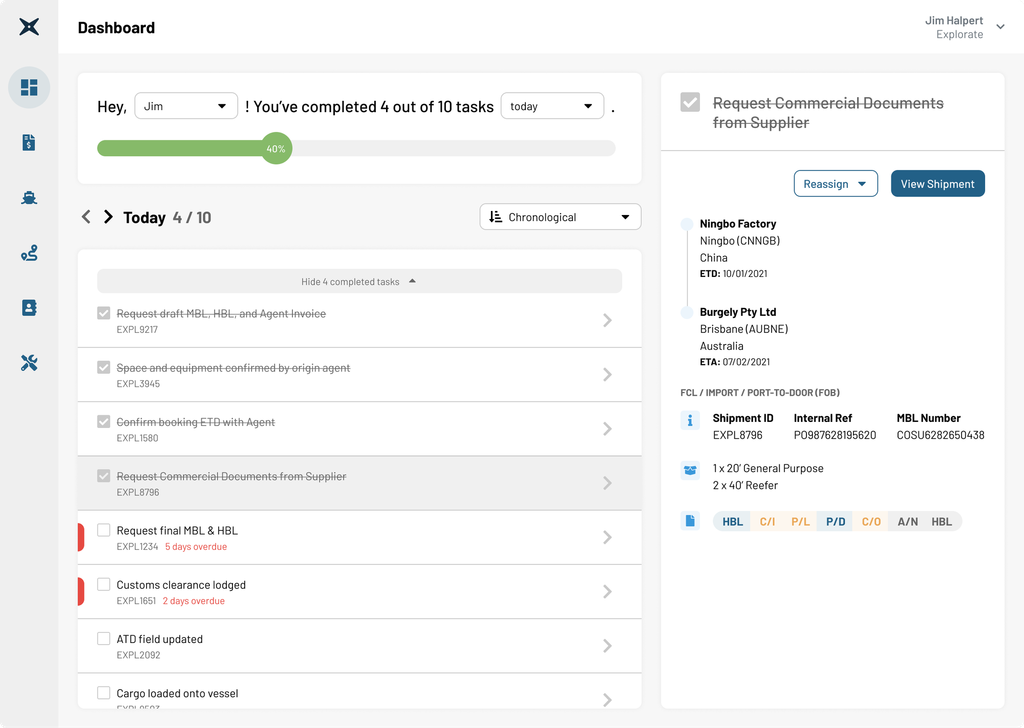Select C/O document tab
The height and width of the screenshot is (728, 1024).
(871, 521)
